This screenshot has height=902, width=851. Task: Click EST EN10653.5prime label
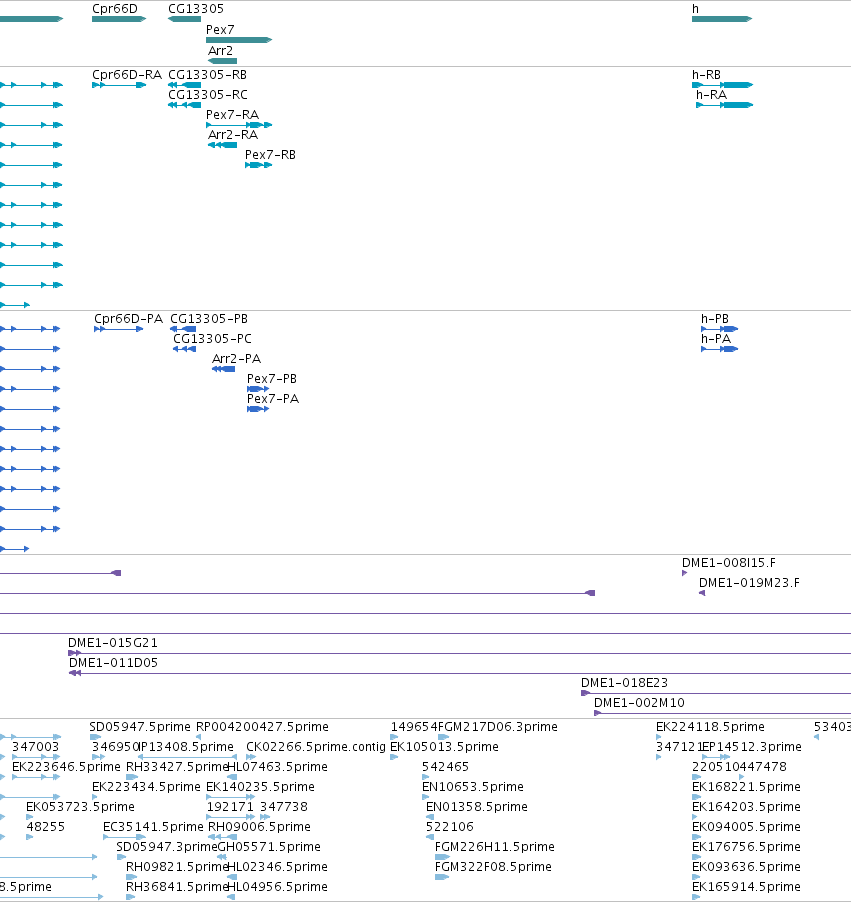coord(473,786)
